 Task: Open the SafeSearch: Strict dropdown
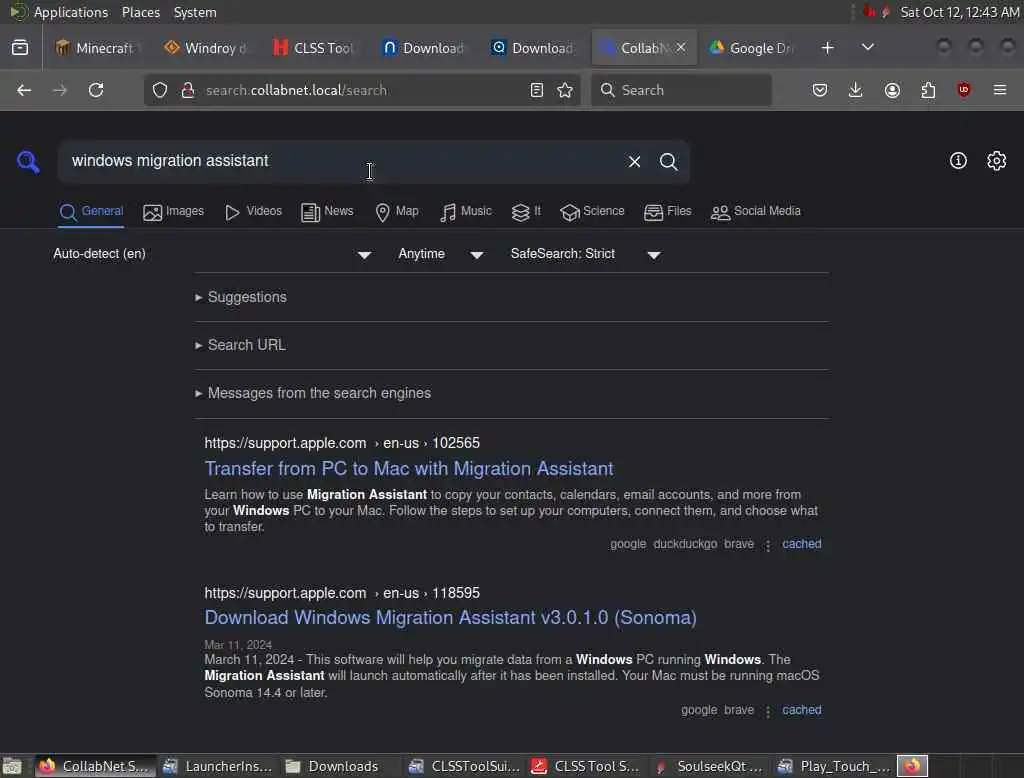[586, 254]
